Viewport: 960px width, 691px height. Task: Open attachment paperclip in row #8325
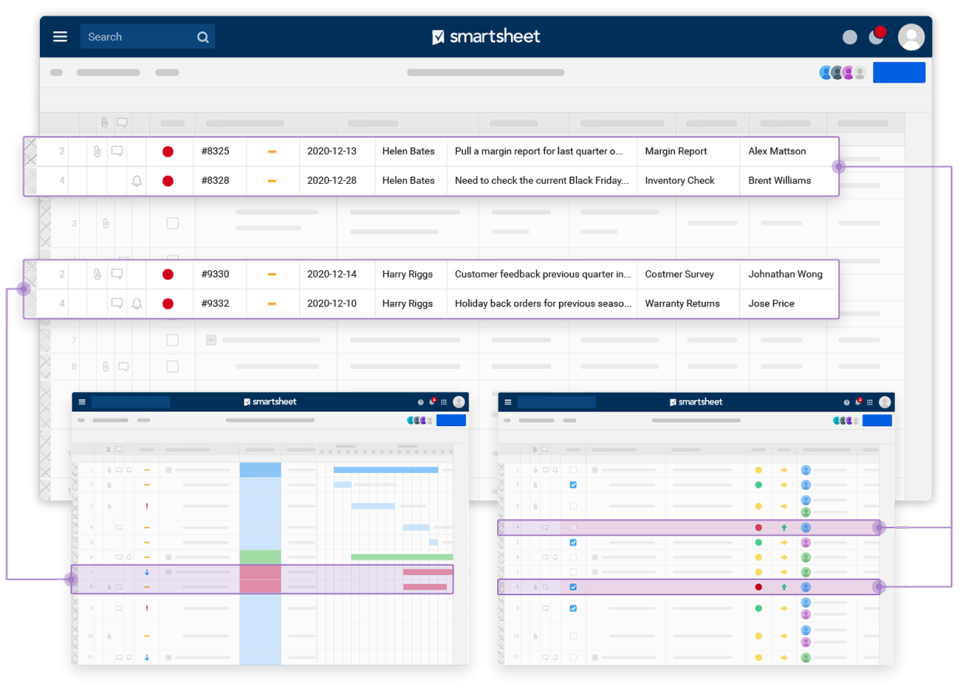point(97,151)
